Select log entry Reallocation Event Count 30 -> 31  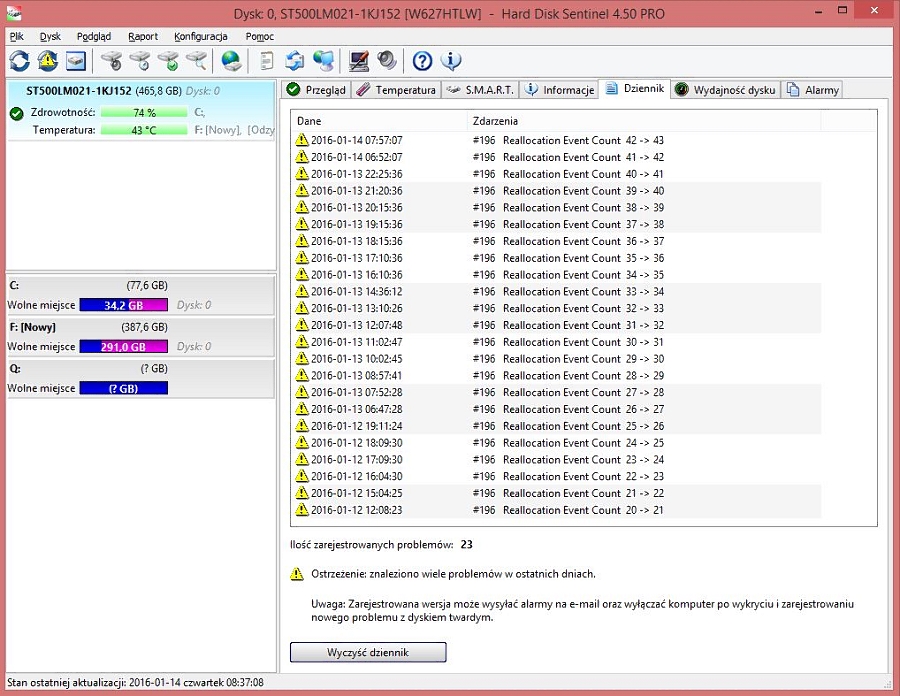click(557, 342)
